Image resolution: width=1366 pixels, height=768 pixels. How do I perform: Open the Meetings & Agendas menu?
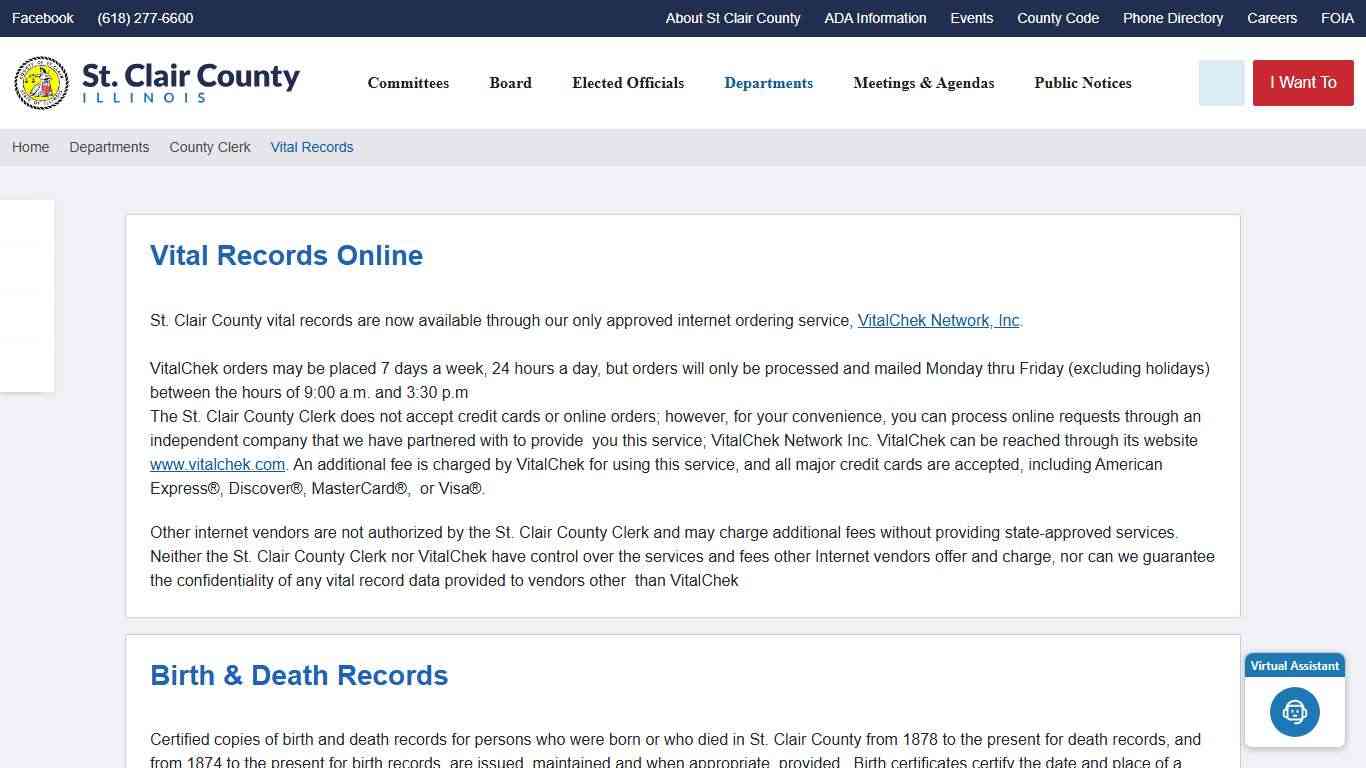click(923, 83)
